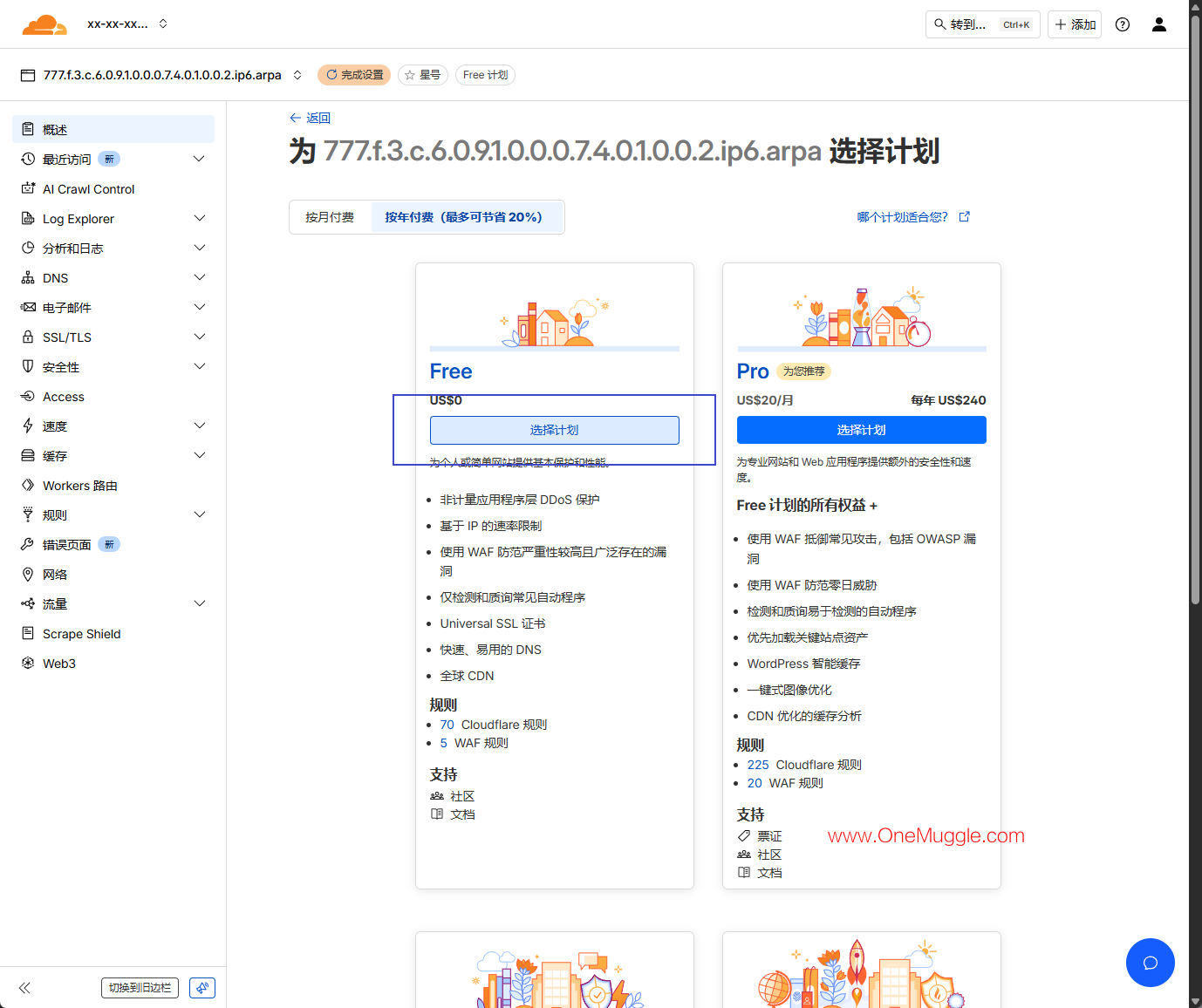Viewport: 1202px width, 1008px height.
Task: Click the Free 计划 badge
Action: click(x=485, y=75)
